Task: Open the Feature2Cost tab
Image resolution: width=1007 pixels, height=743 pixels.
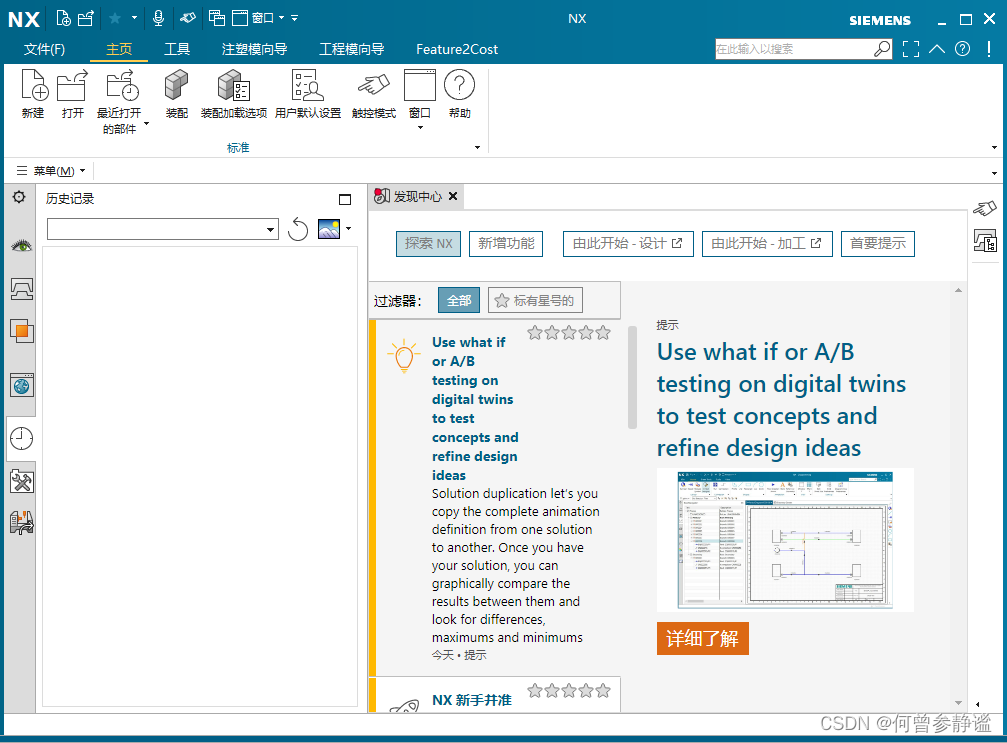Action: point(457,49)
